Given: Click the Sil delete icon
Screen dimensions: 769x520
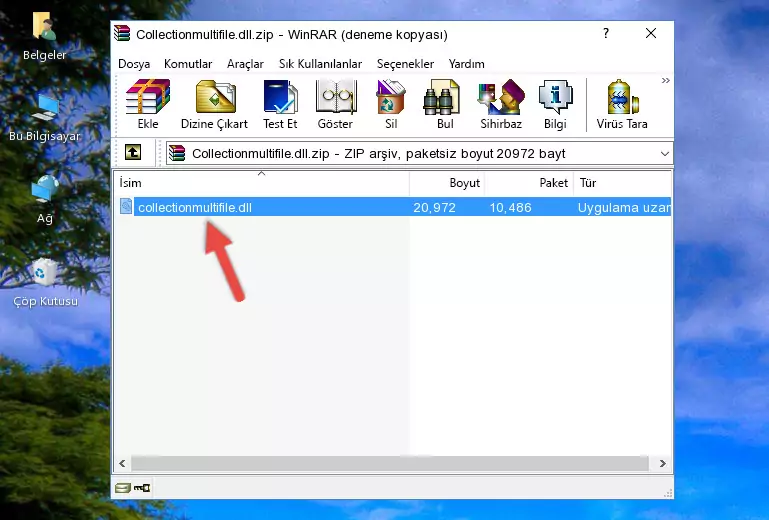Looking at the screenshot, I should (x=391, y=104).
